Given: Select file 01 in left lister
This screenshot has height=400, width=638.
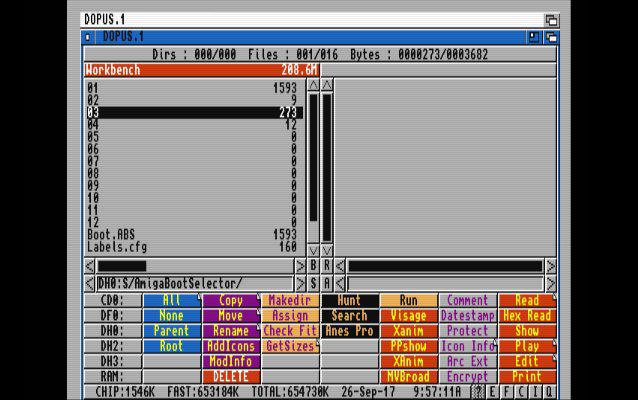Looking at the screenshot, I should click(x=194, y=88).
